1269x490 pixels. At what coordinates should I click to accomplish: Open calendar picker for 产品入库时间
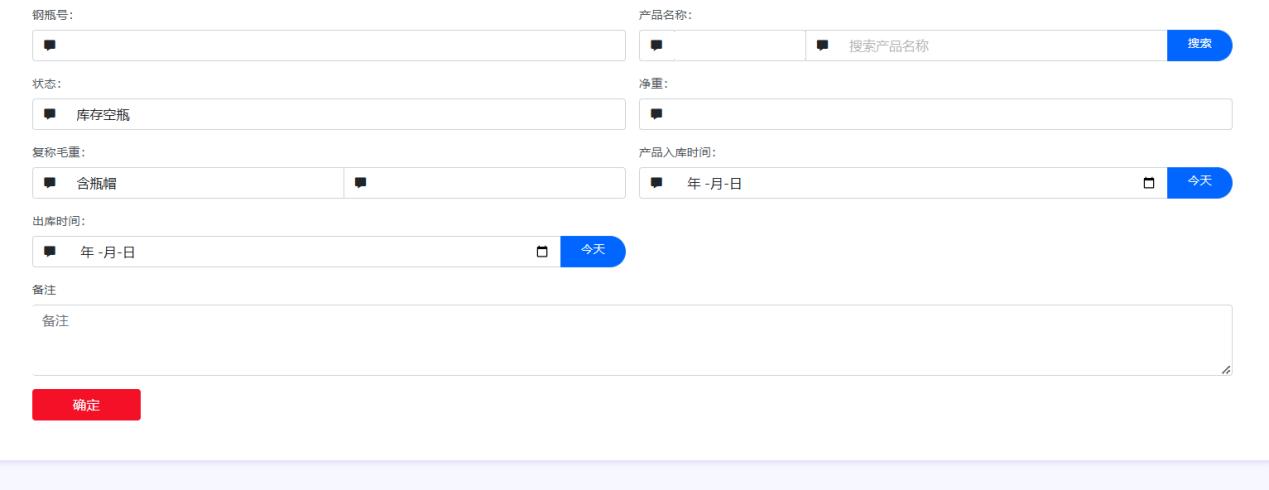click(1148, 183)
